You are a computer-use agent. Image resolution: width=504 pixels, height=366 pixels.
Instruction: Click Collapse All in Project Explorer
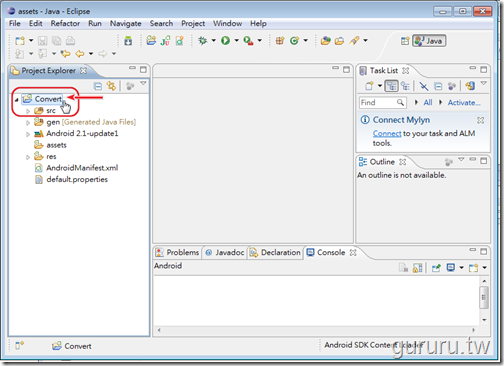(98, 86)
